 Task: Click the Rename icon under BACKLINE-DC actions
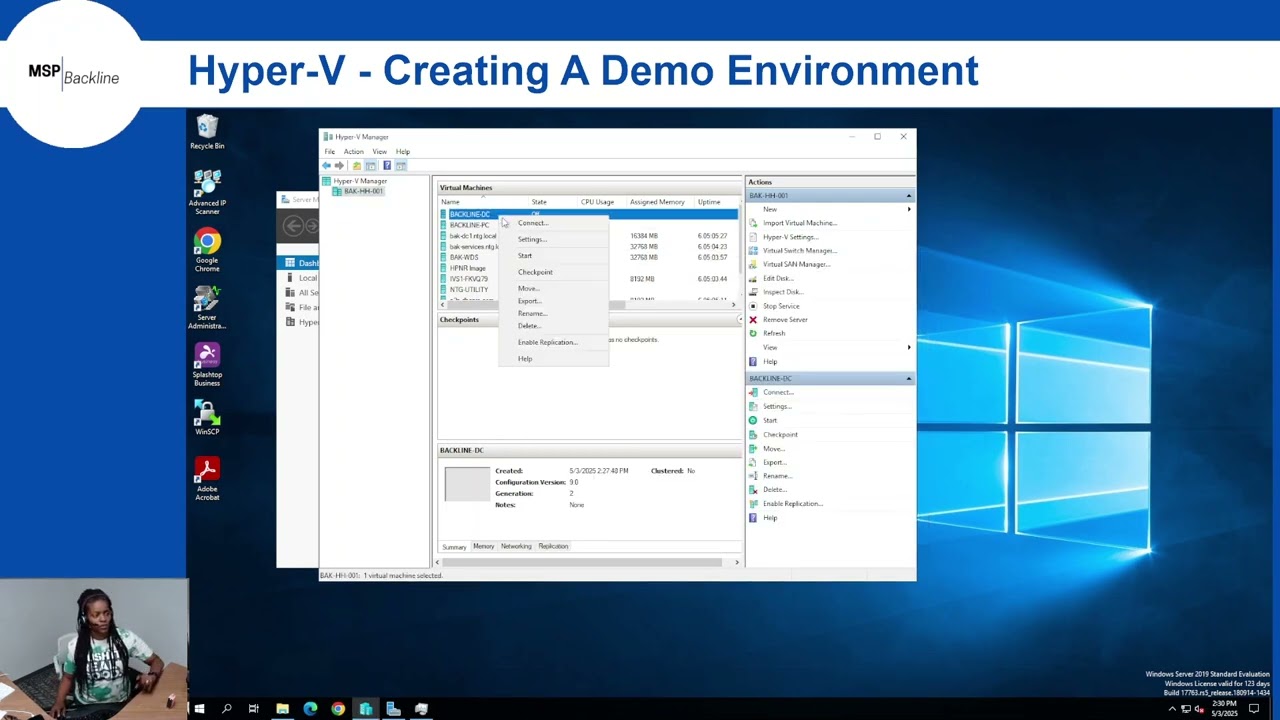[753, 475]
